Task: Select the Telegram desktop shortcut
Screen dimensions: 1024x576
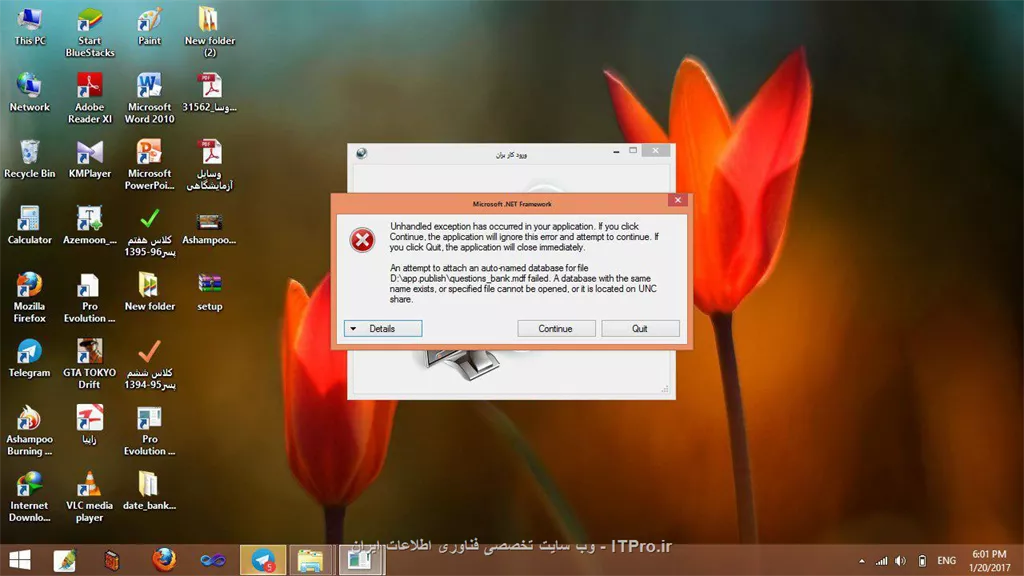Action: pyautogui.click(x=29, y=358)
